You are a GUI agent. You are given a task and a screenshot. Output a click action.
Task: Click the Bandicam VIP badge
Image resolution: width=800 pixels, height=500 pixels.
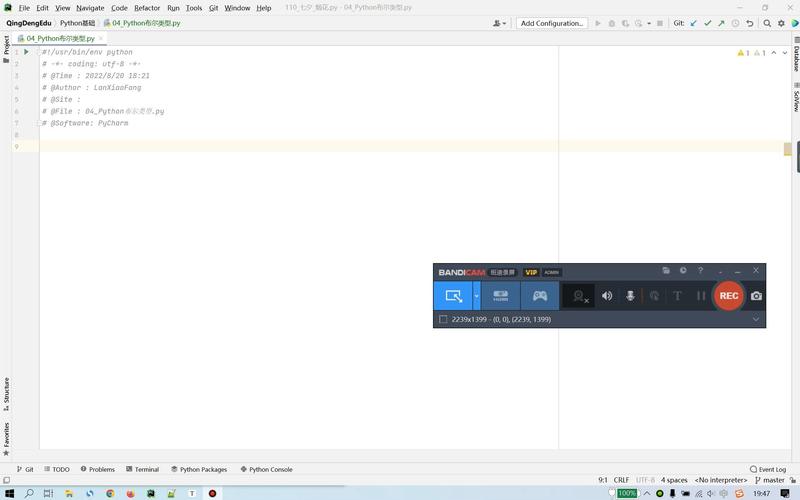click(x=531, y=272)
